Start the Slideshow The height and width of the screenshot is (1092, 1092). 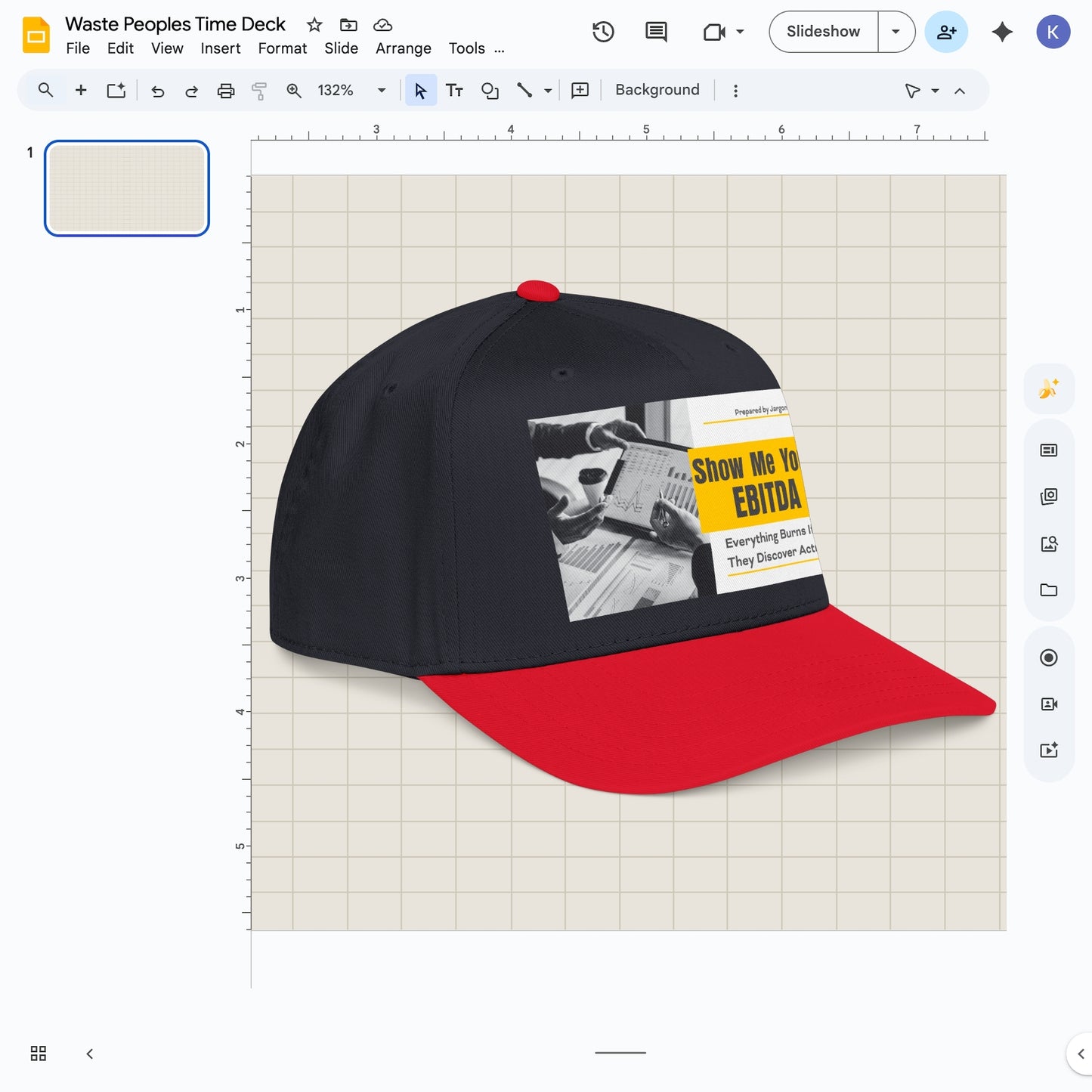pos(823,32)
